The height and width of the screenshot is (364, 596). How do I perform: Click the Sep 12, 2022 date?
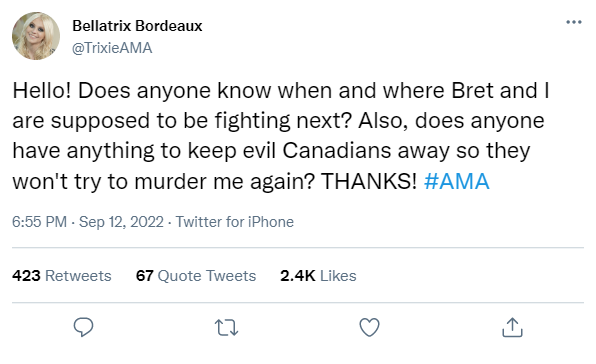(121, 222)
